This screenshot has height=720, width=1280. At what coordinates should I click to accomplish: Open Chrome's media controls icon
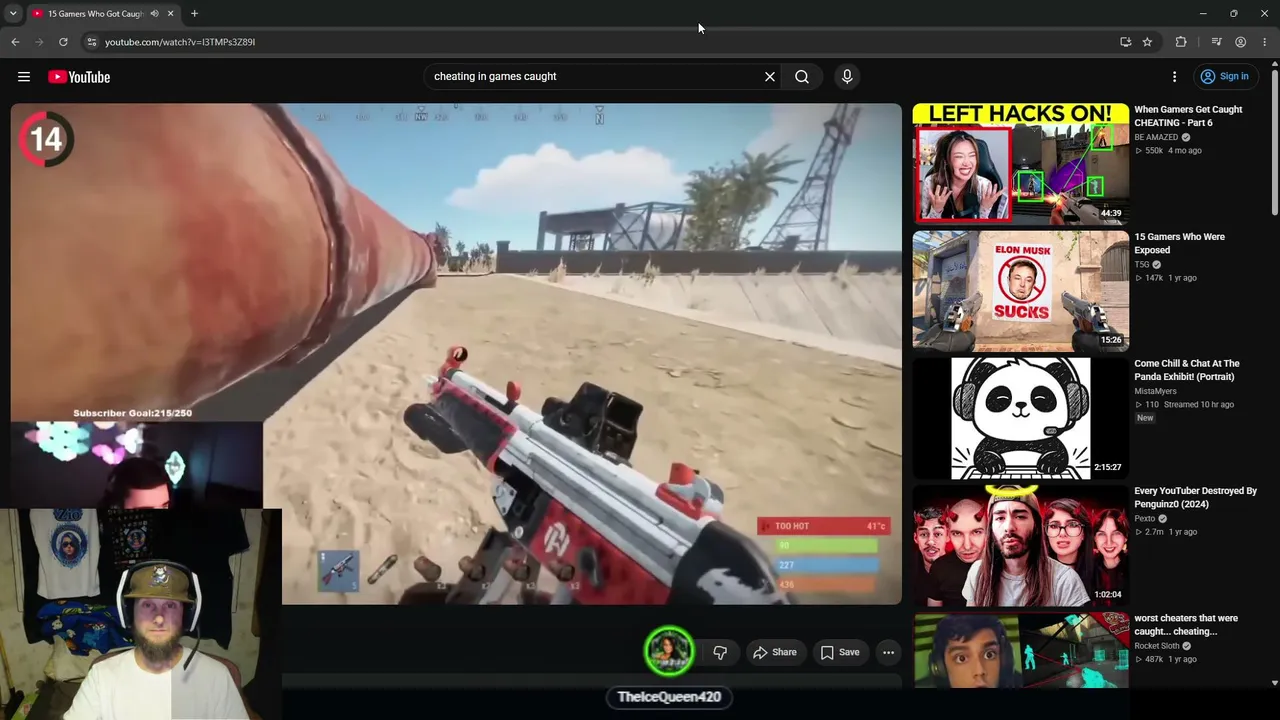coord(1216,42)
